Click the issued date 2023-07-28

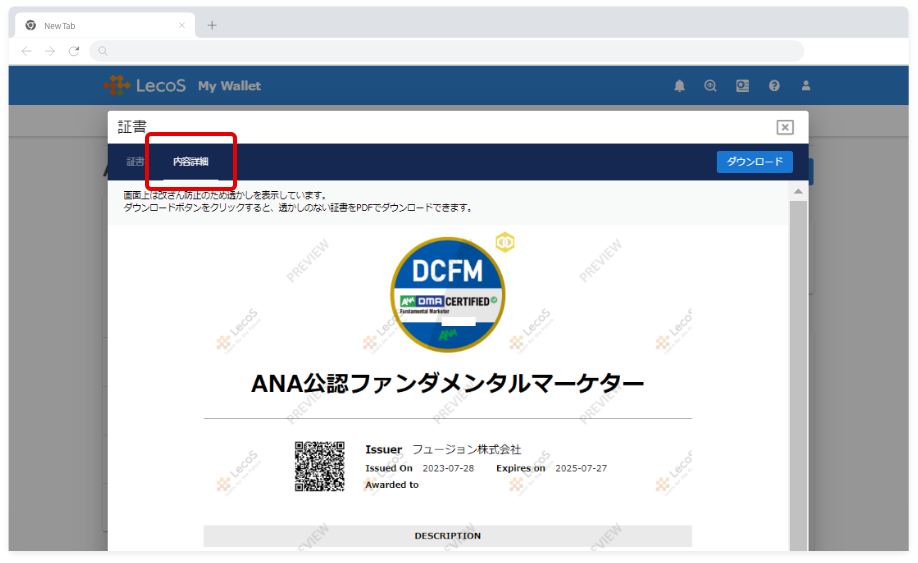(448, 468)
